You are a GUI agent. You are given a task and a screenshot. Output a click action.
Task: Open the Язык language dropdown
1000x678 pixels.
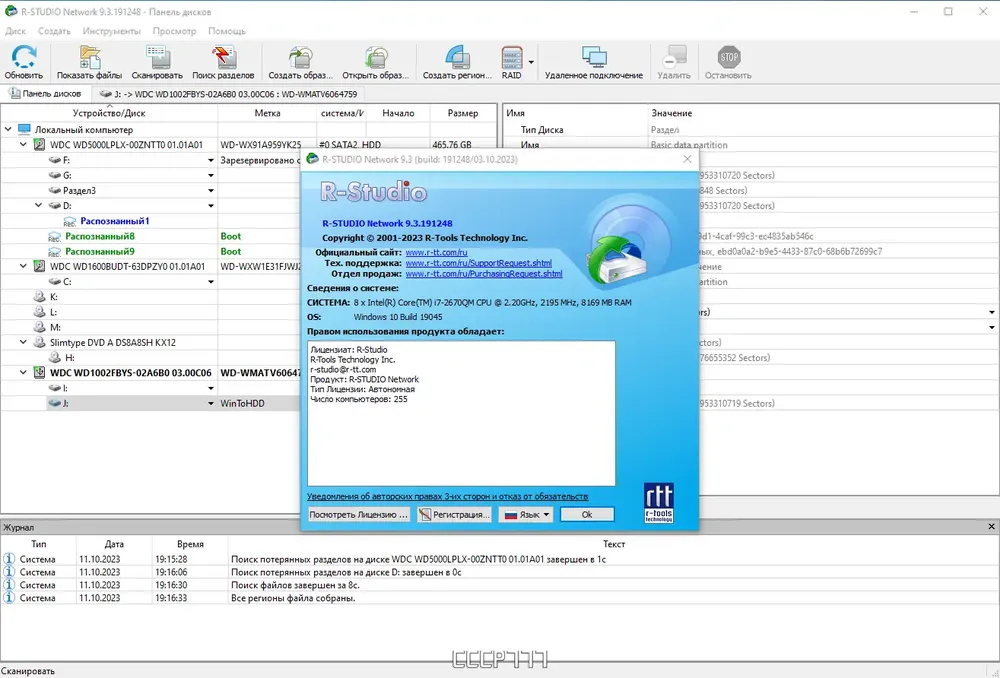pos(526,514)
